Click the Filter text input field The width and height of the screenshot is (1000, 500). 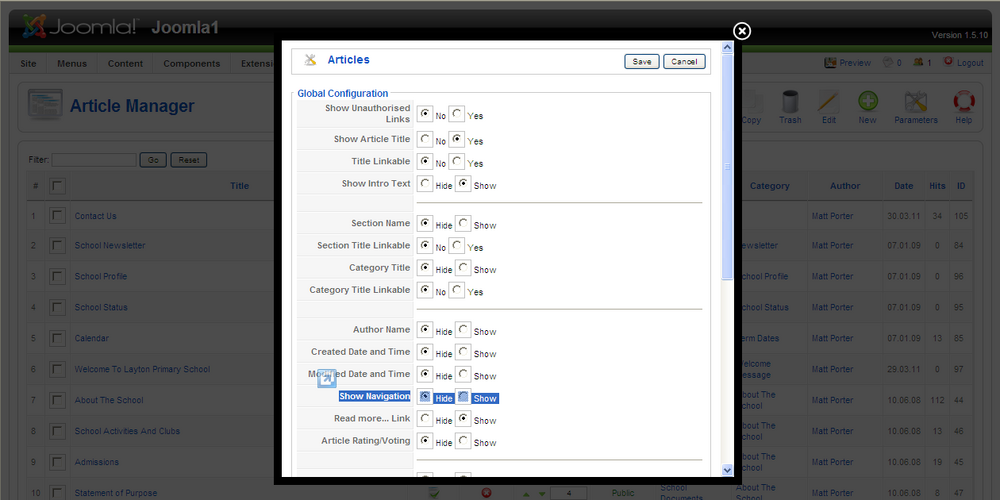pos(94,160)
